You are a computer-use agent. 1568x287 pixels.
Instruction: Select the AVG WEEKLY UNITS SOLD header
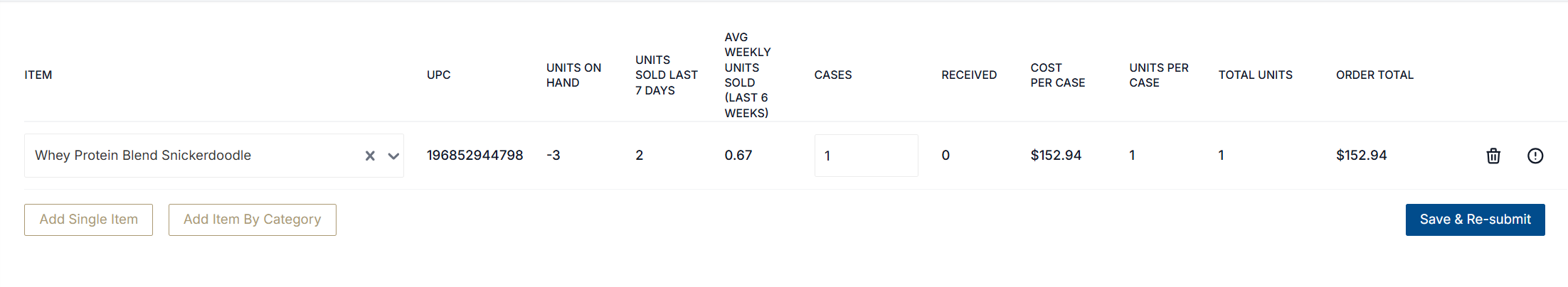tap(747, 75)
